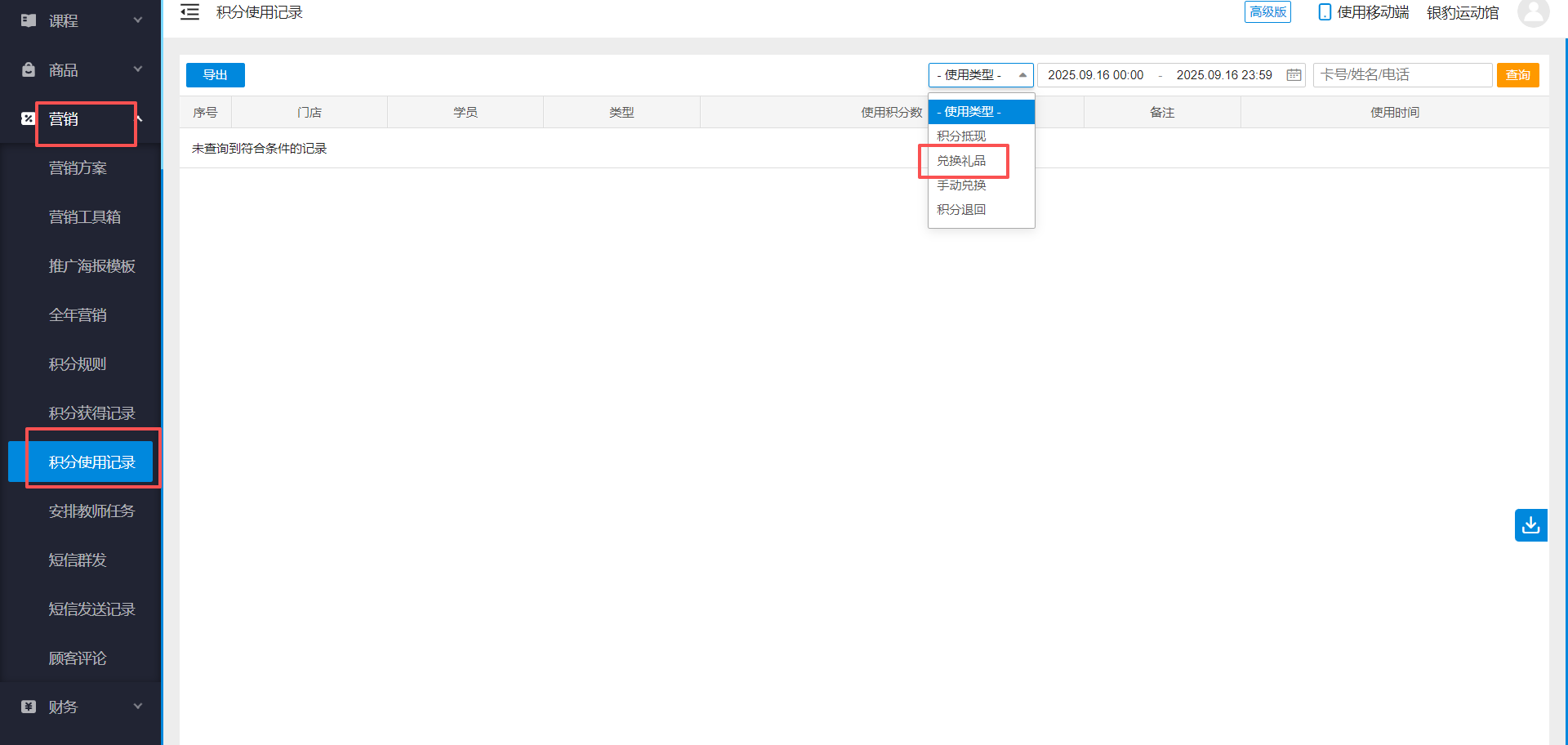Open the calendar date picker icon
1568x745 pixels.
point(1294,75)
